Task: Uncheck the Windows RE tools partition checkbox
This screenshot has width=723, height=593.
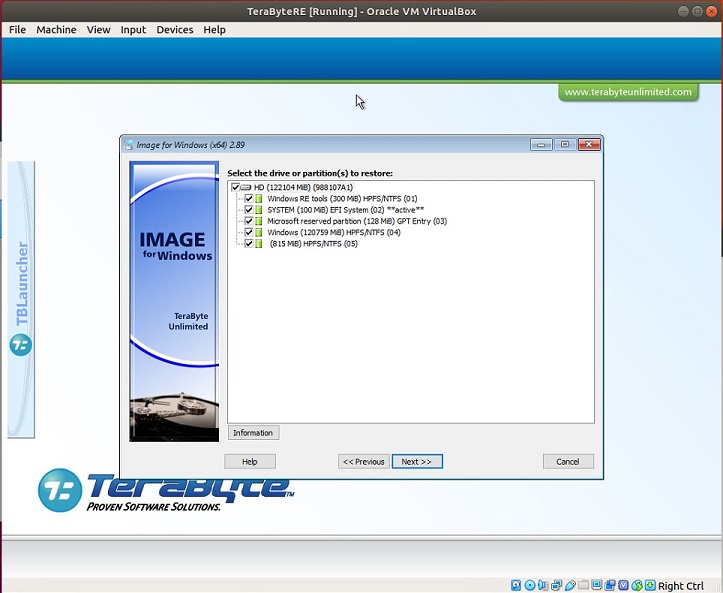Action: 249,199
